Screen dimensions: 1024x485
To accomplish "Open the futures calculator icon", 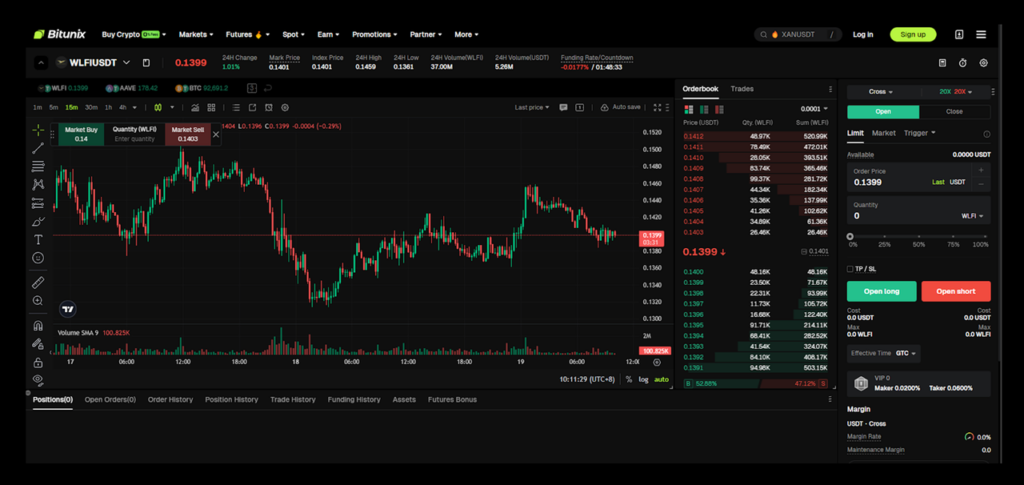I will pos(942,63).
